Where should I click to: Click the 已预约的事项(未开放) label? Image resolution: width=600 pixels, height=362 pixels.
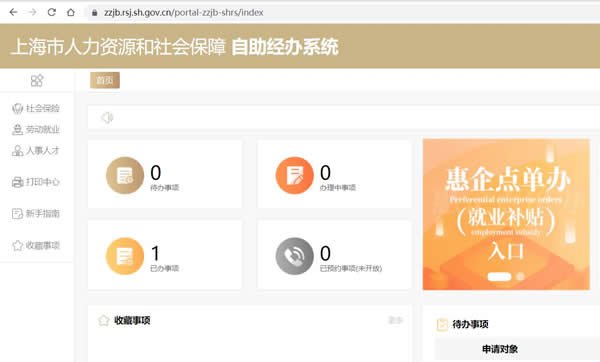tap(351, 268)
